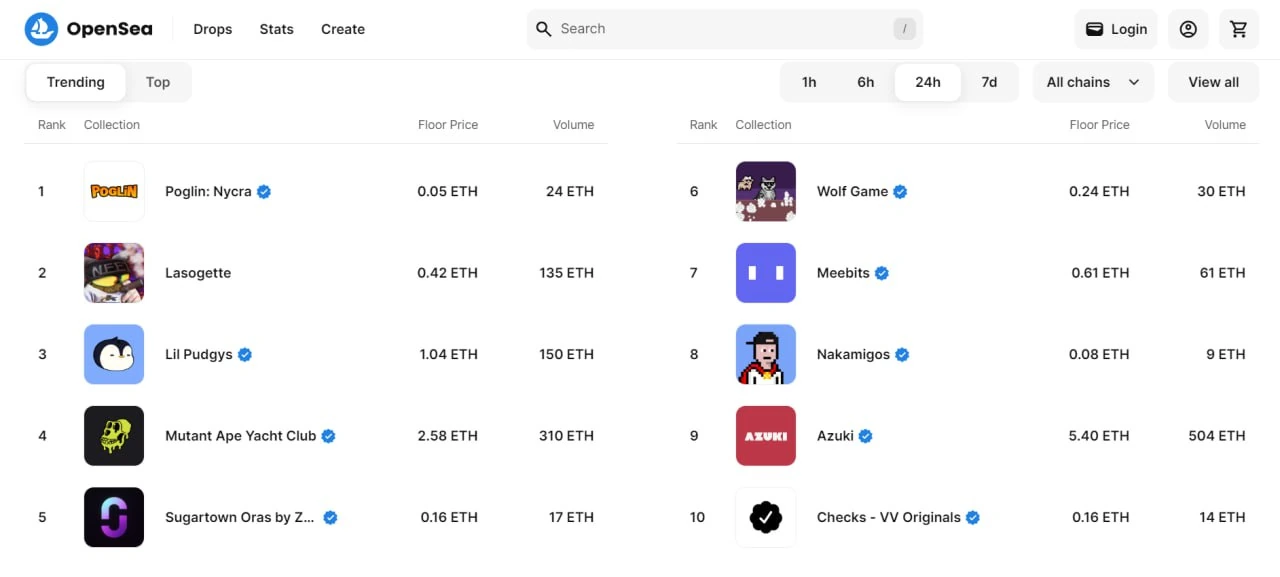Viewport: 1280px width, 577px height.
Task: Click the Lil Pudgys penguin thumbnail
Action: pyautogui.click(x=114, y=354)
